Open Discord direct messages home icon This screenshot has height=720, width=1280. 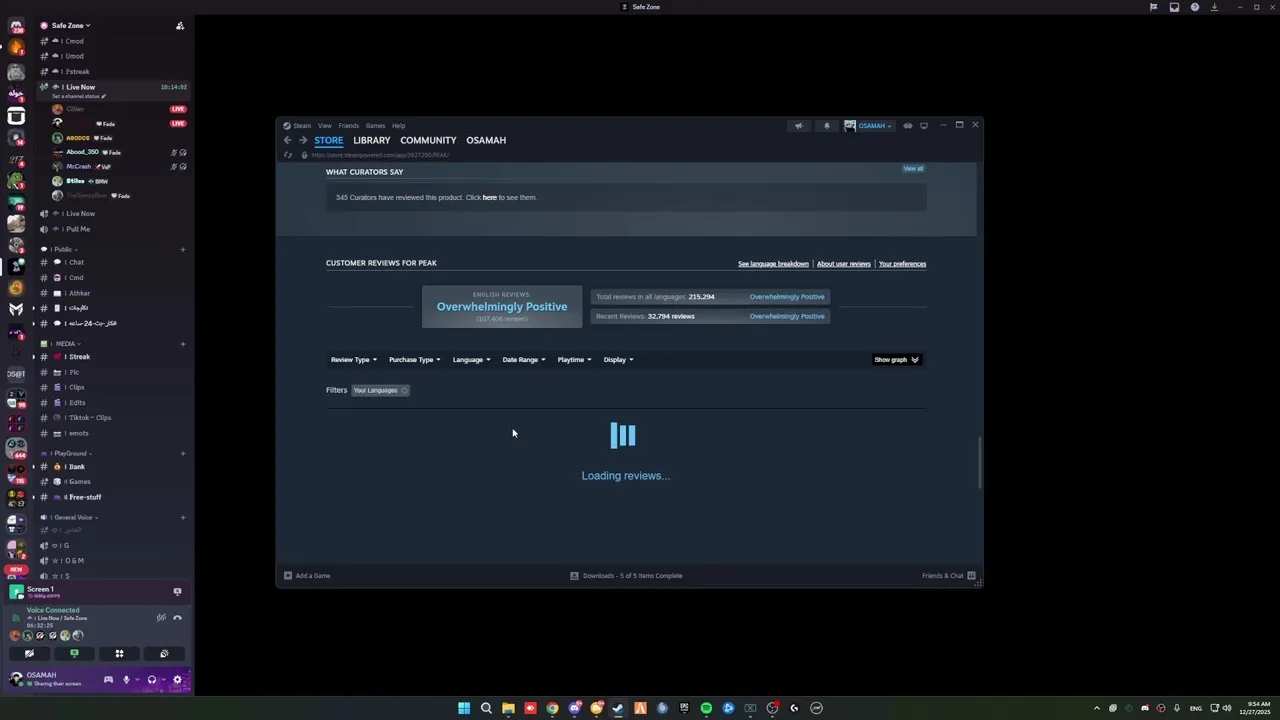click(x=15, y=27)
